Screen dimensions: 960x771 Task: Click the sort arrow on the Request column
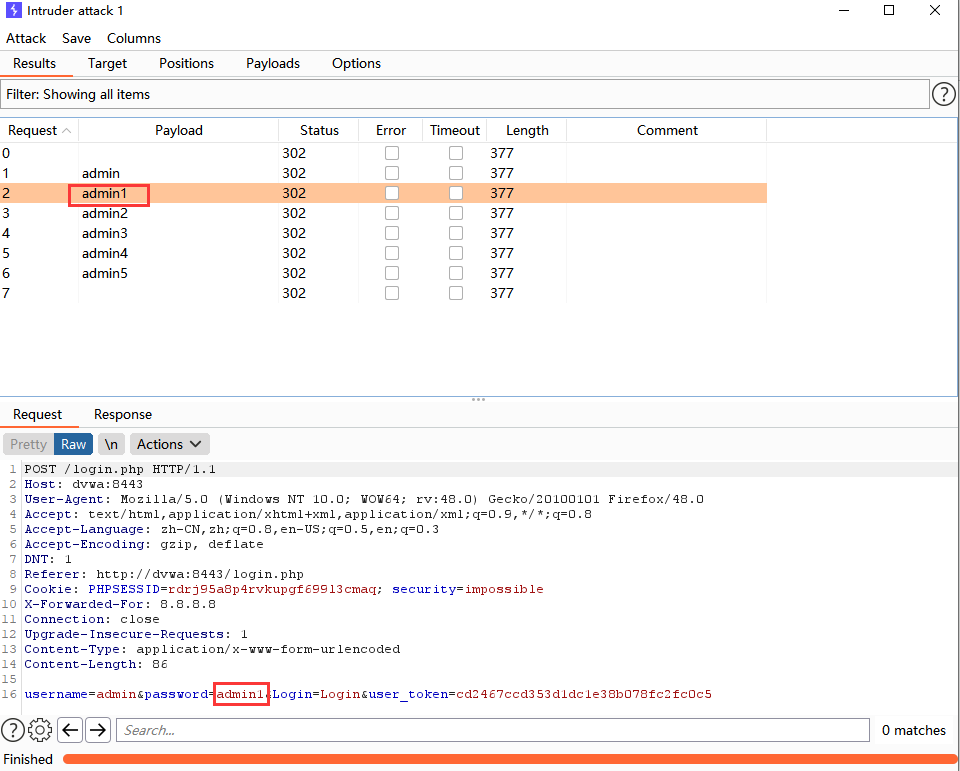[x=66, y=130]
